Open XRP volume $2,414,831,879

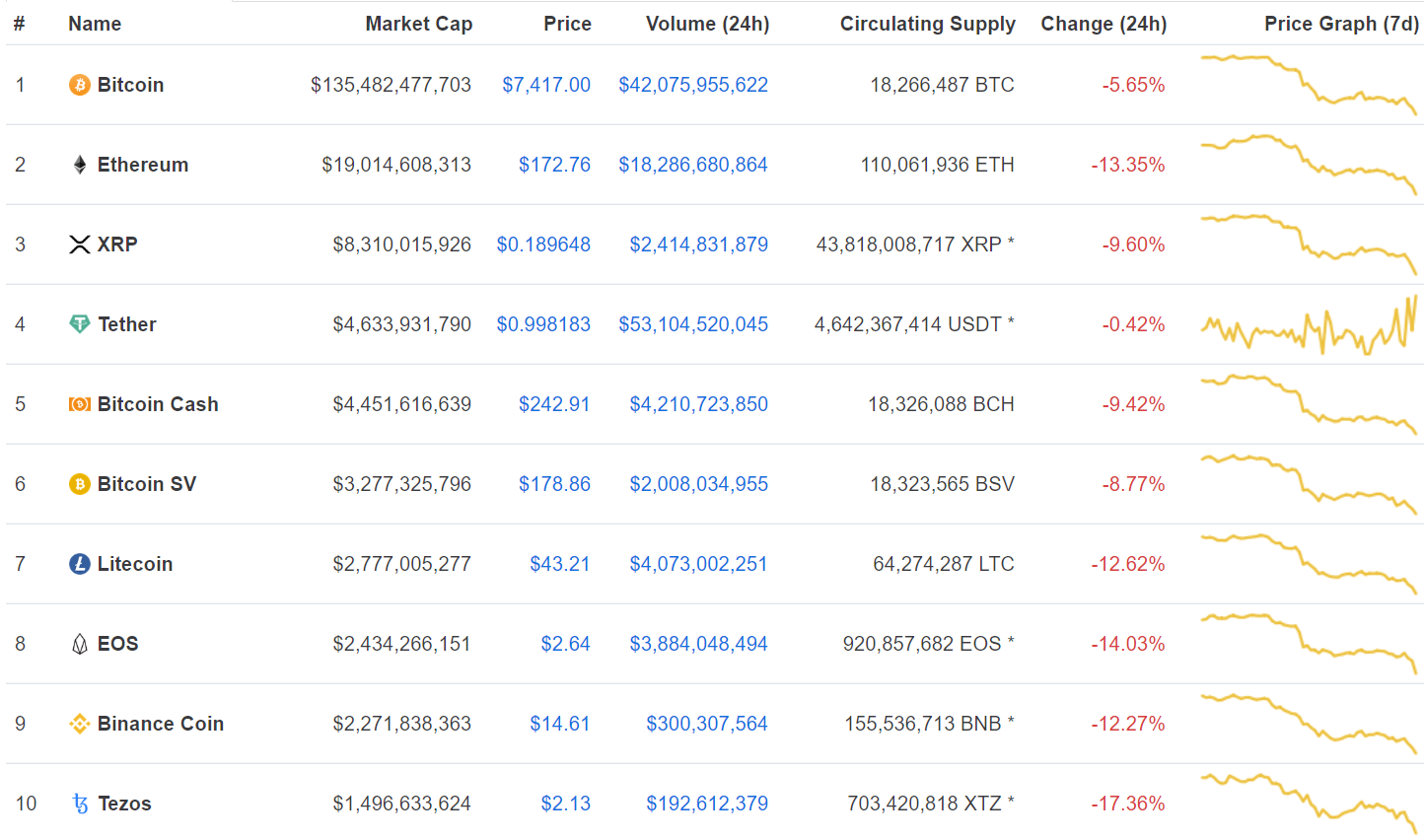click(x=699, y=245)
